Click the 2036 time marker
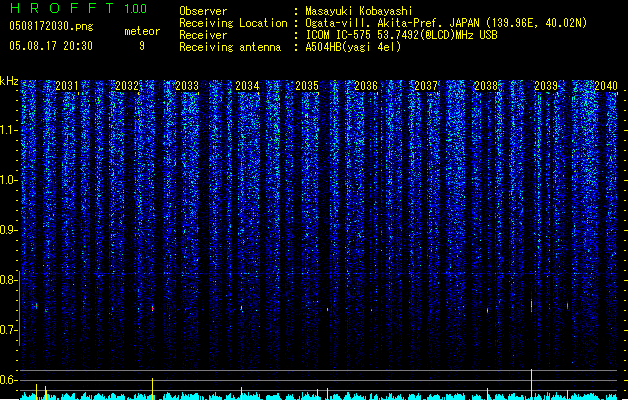 [x=366, y=86]
